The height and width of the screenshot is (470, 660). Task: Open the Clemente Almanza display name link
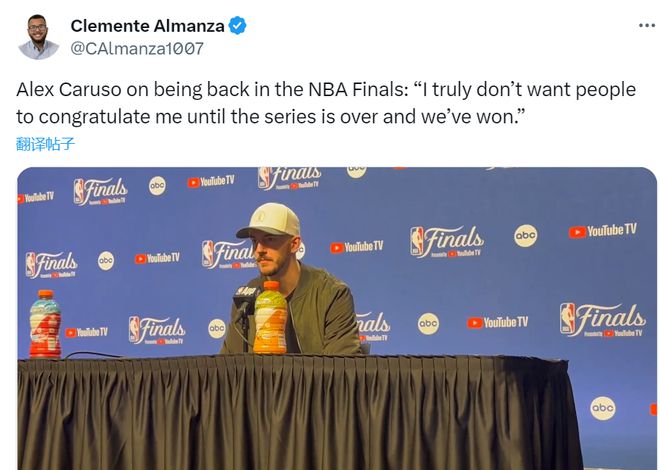147,26
